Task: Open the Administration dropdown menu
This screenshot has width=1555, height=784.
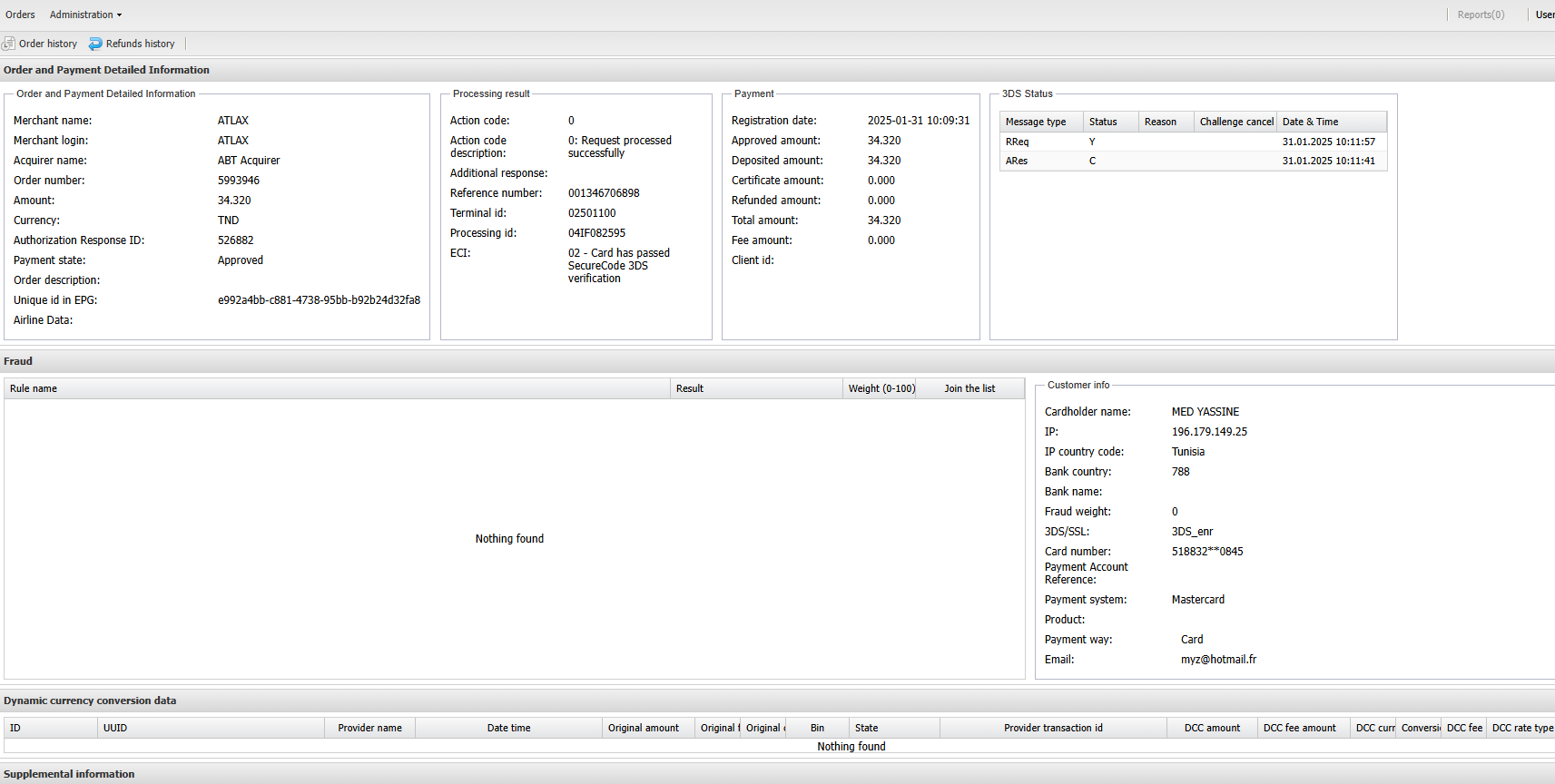Action: (x=85, y=15)
